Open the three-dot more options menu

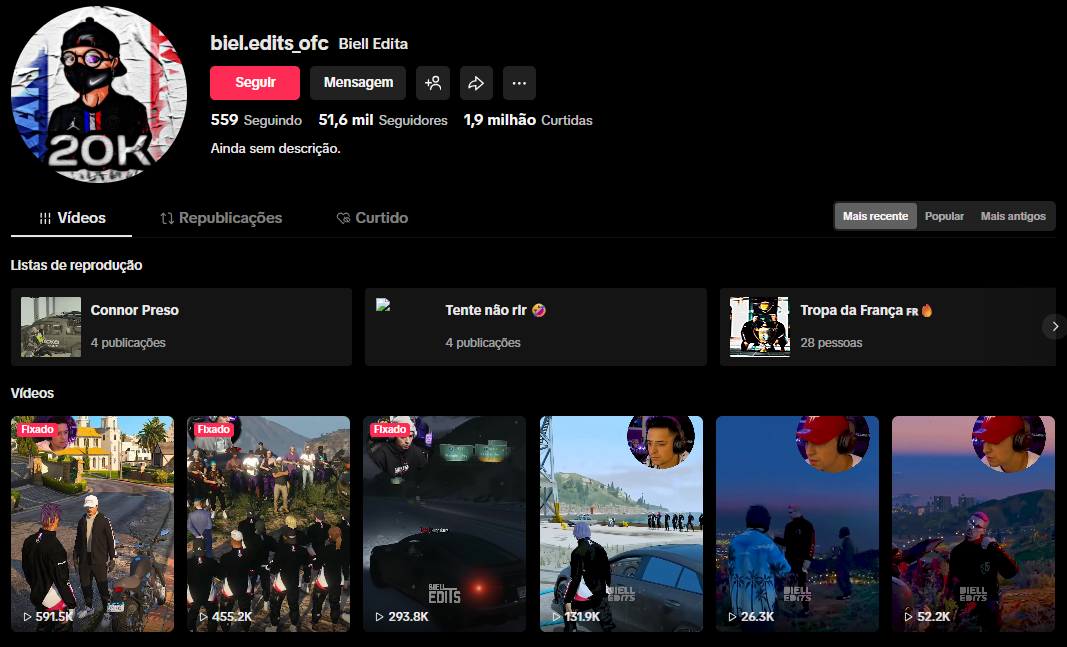519,83
